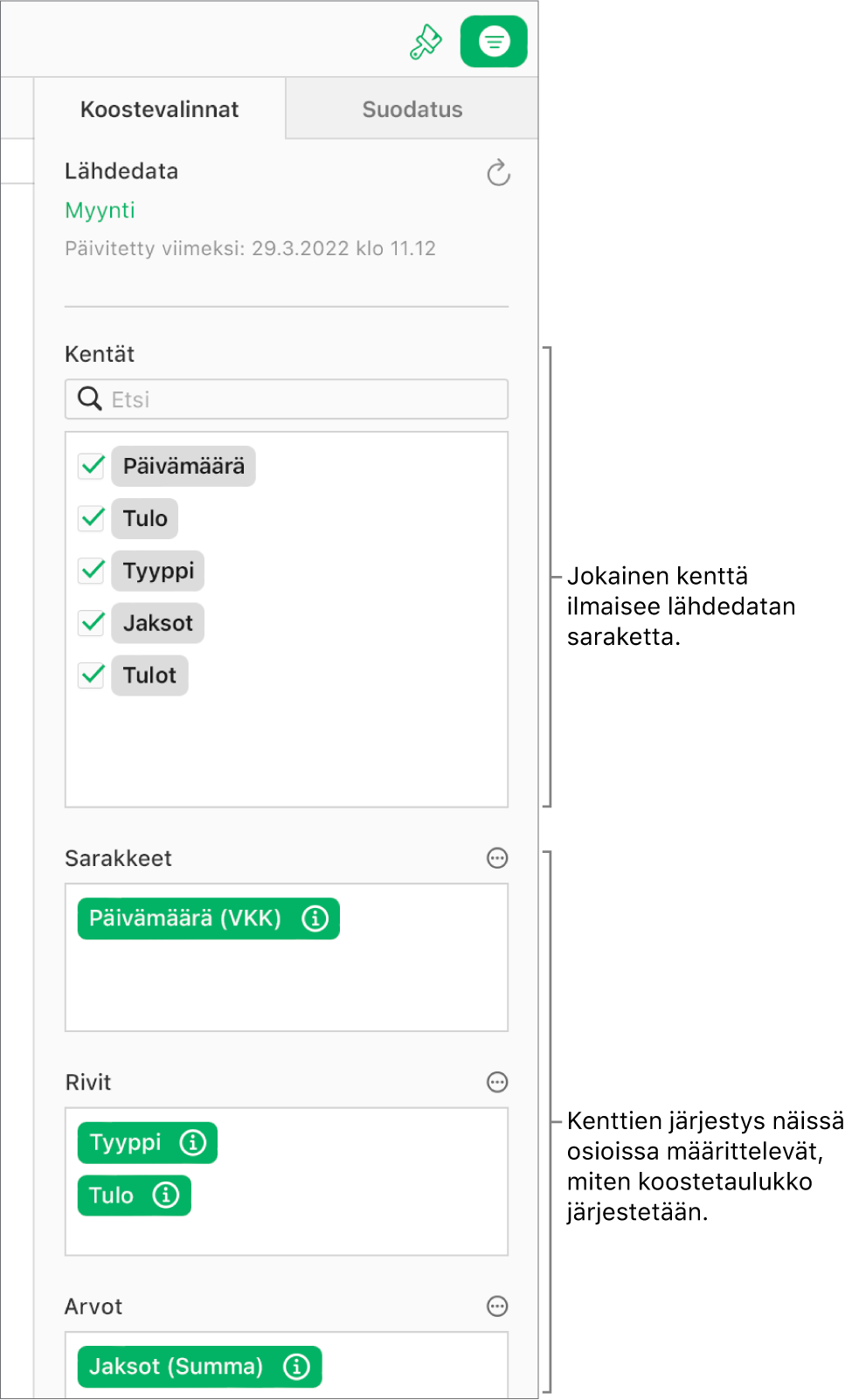This screenshot has width=852, height=1400.
Task: Select the Koostevalinnat tab
Action: click(x=160, y=109)
